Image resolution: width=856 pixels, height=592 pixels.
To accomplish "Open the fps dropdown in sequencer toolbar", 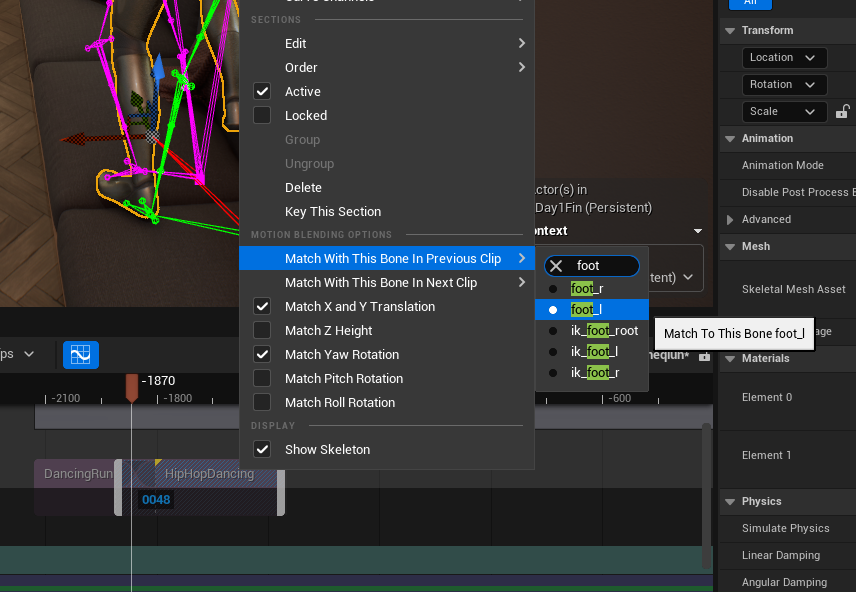I will pyautogui.click(x=16, y=354).
